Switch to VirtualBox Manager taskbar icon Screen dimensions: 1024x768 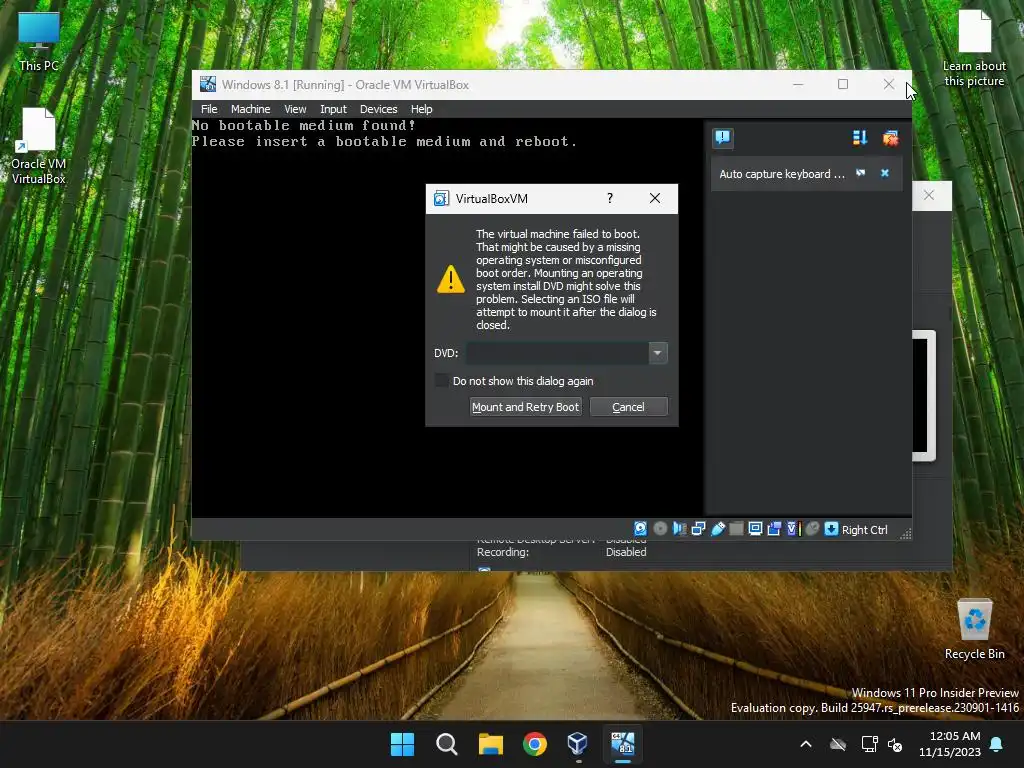[x=578, y=744]
